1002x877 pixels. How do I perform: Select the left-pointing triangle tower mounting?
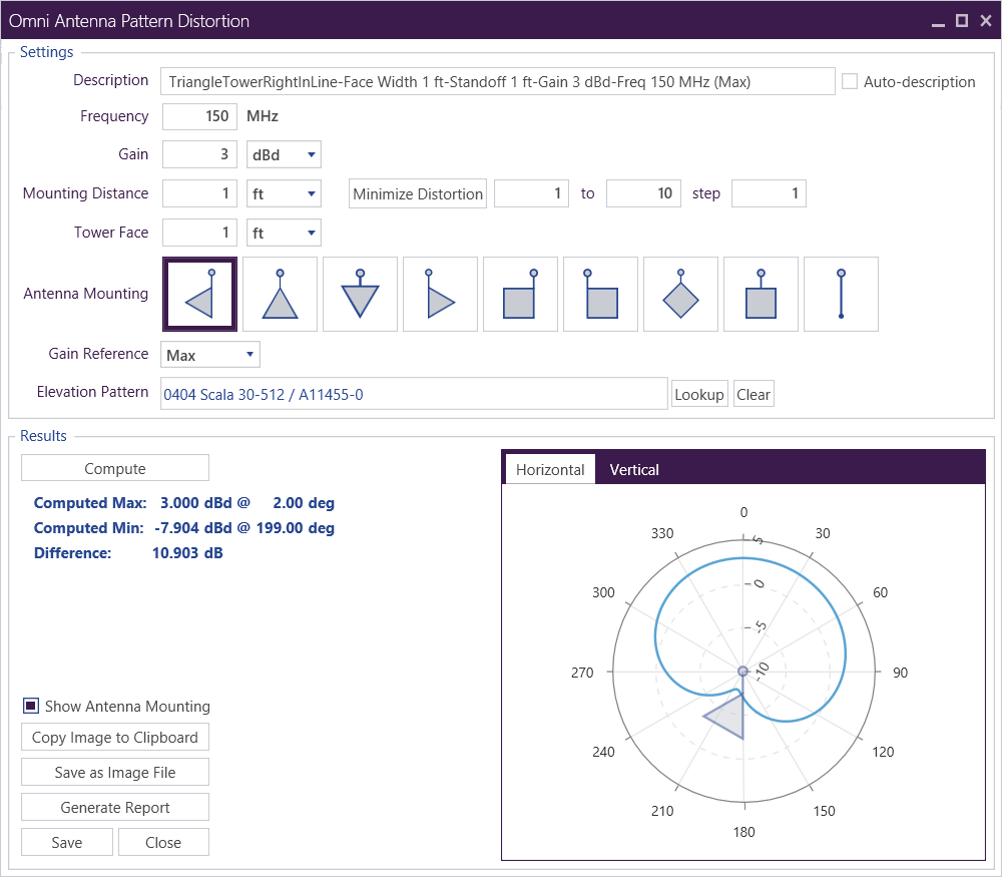[200, 294]
